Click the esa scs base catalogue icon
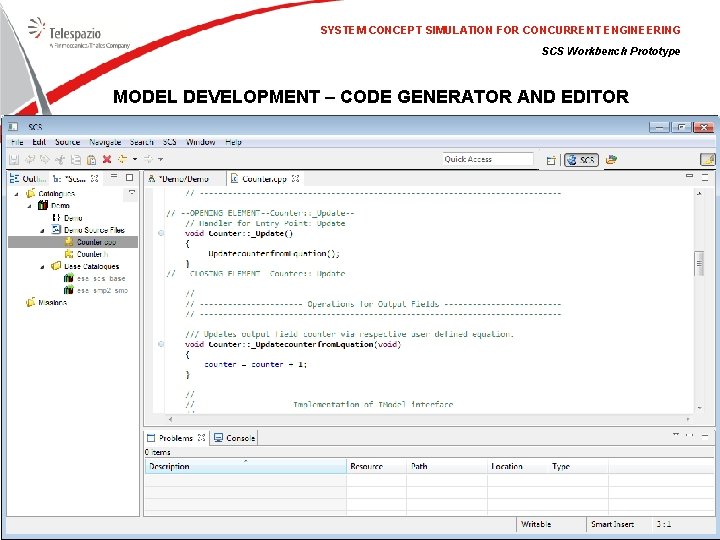Screen dimensions: 720x540 tap(69, 278)
